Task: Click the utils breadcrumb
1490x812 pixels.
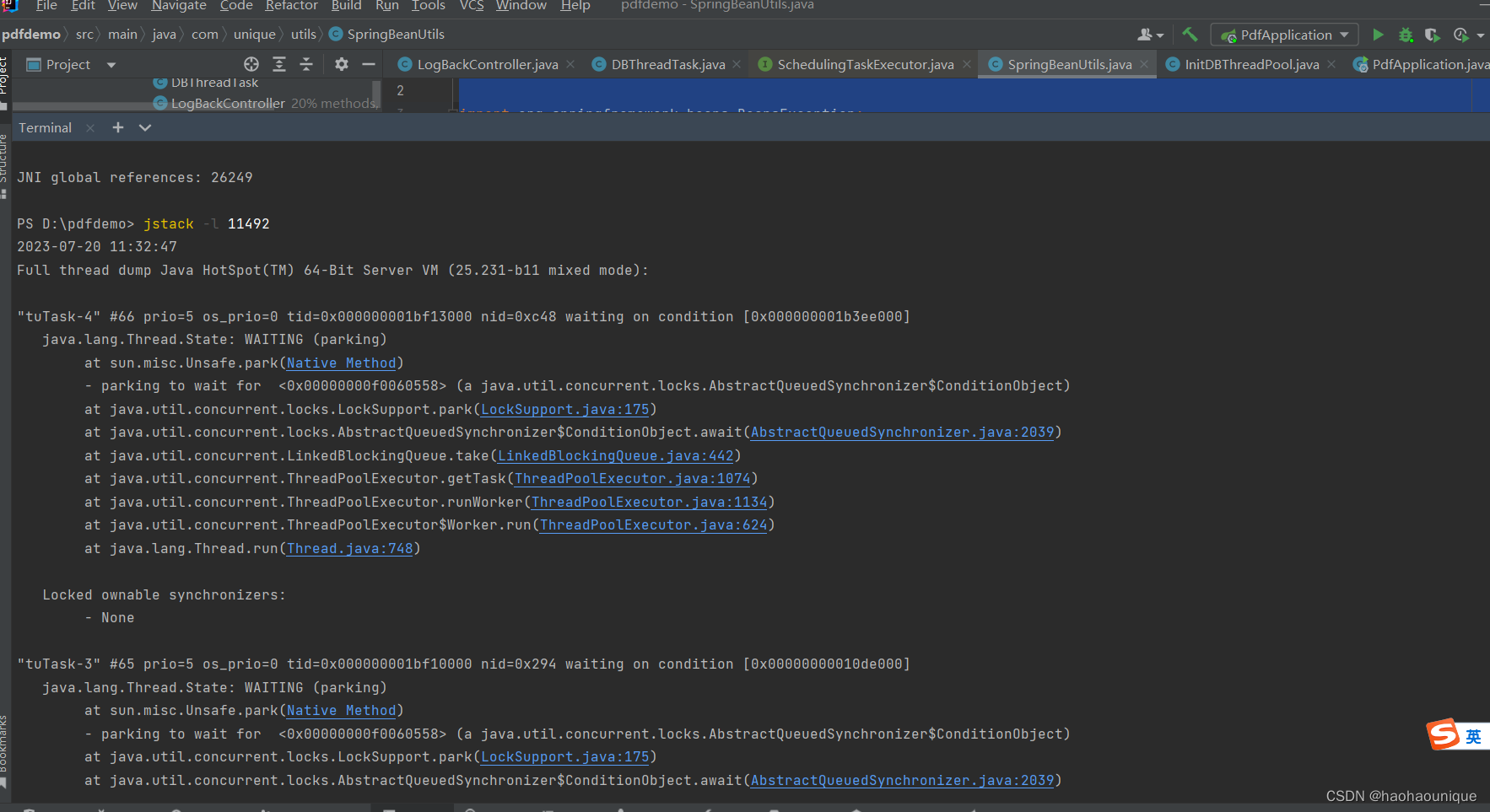Action: [x=304, y=34]
